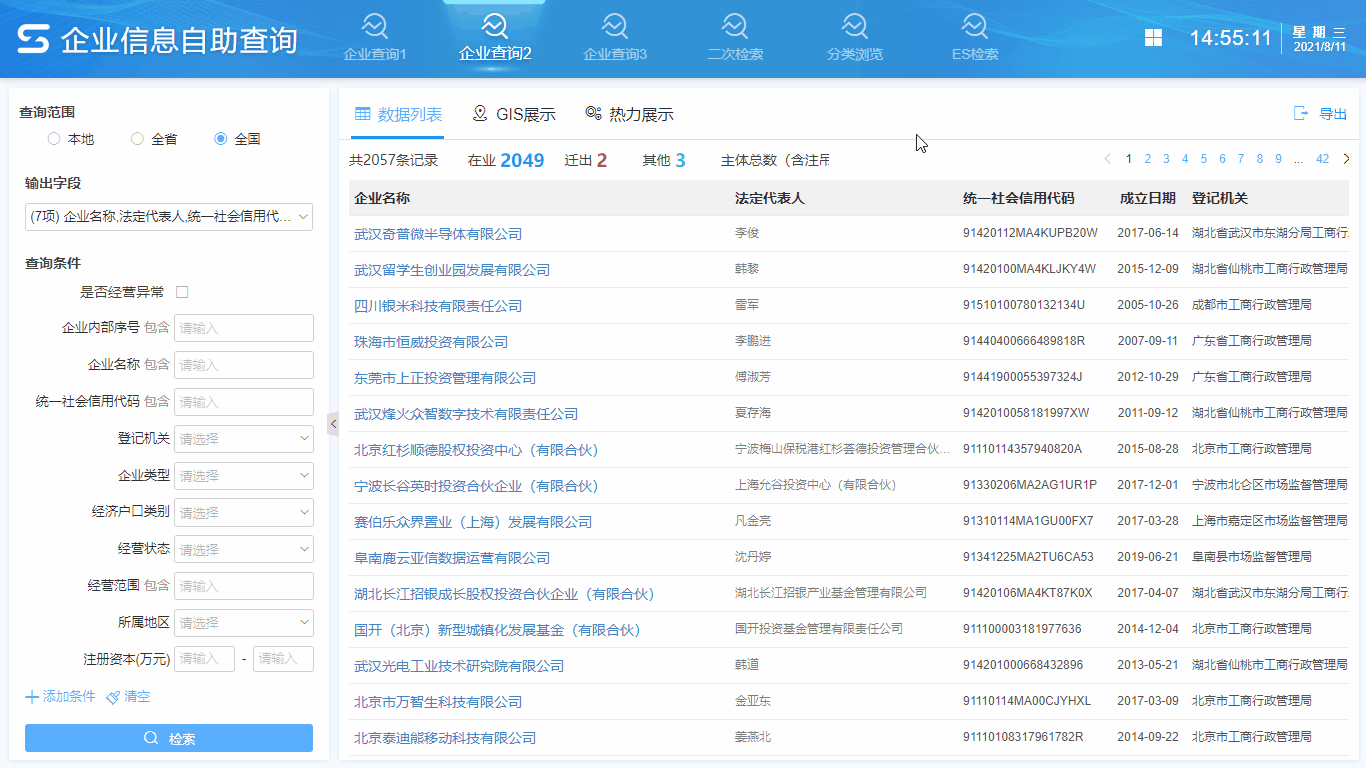Click the 热力展示 heatmap icon

point(629,114)
